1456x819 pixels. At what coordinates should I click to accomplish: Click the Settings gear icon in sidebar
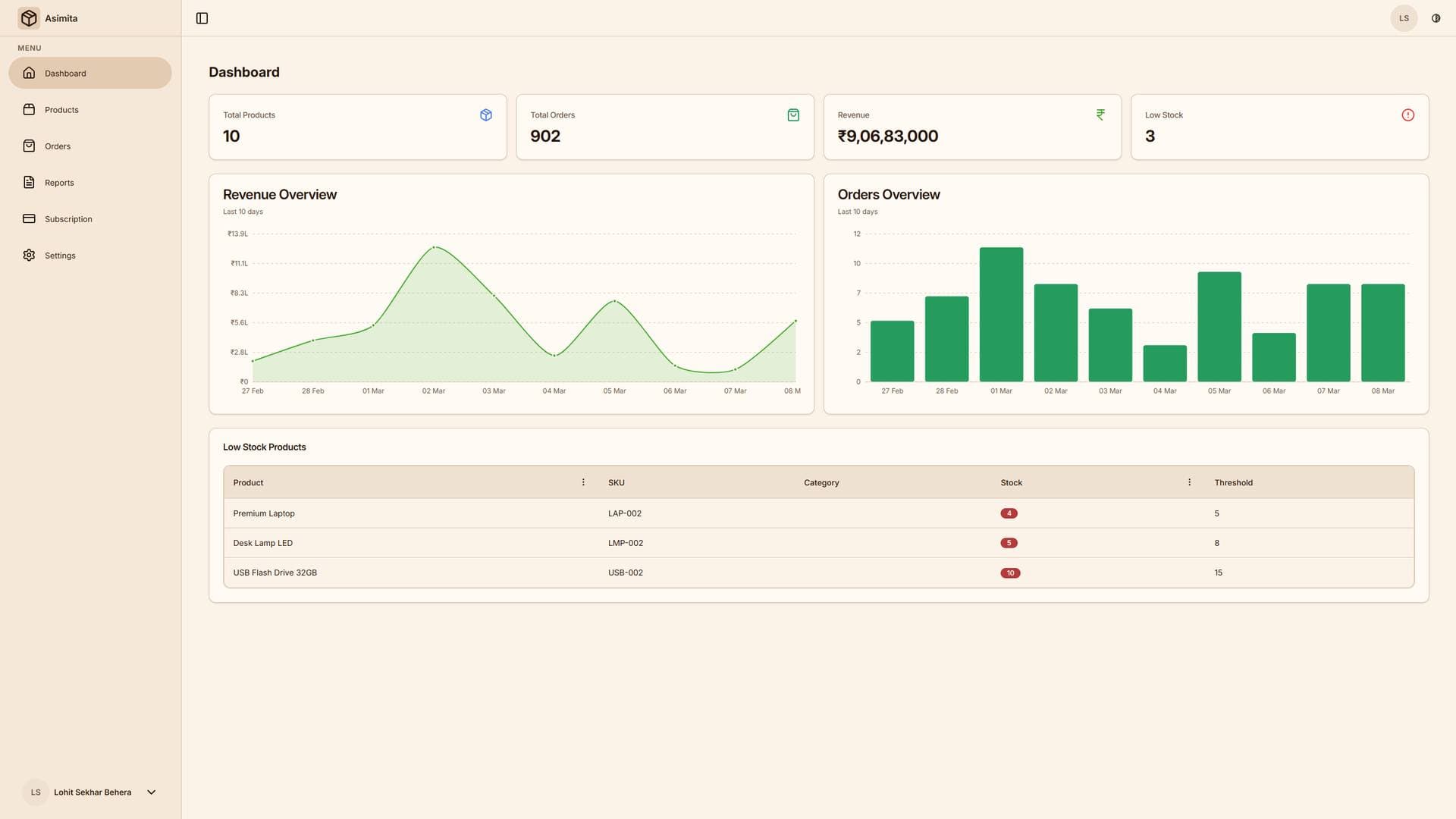click(x=29, y=255)
